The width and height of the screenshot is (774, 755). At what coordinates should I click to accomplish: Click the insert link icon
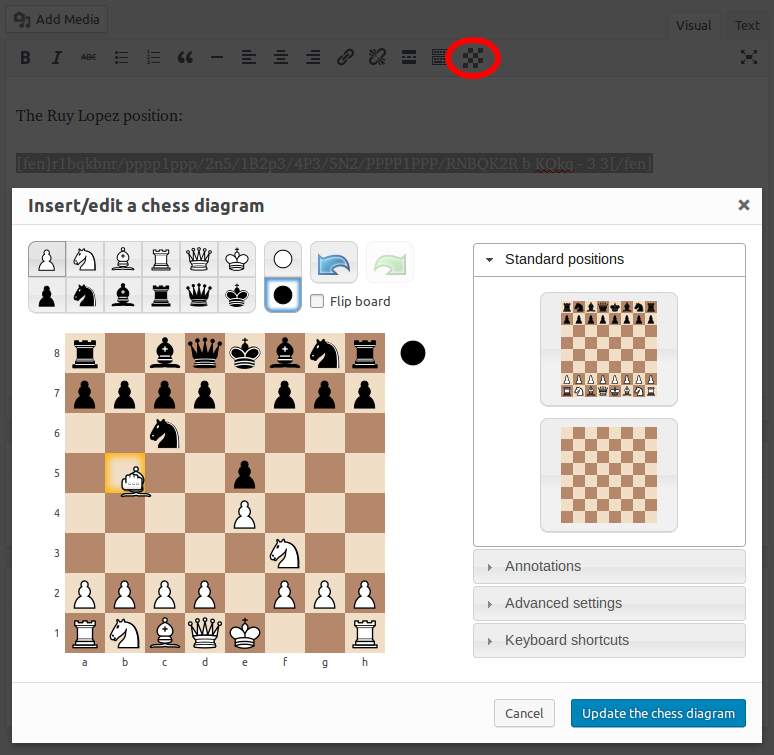(345, 58)
